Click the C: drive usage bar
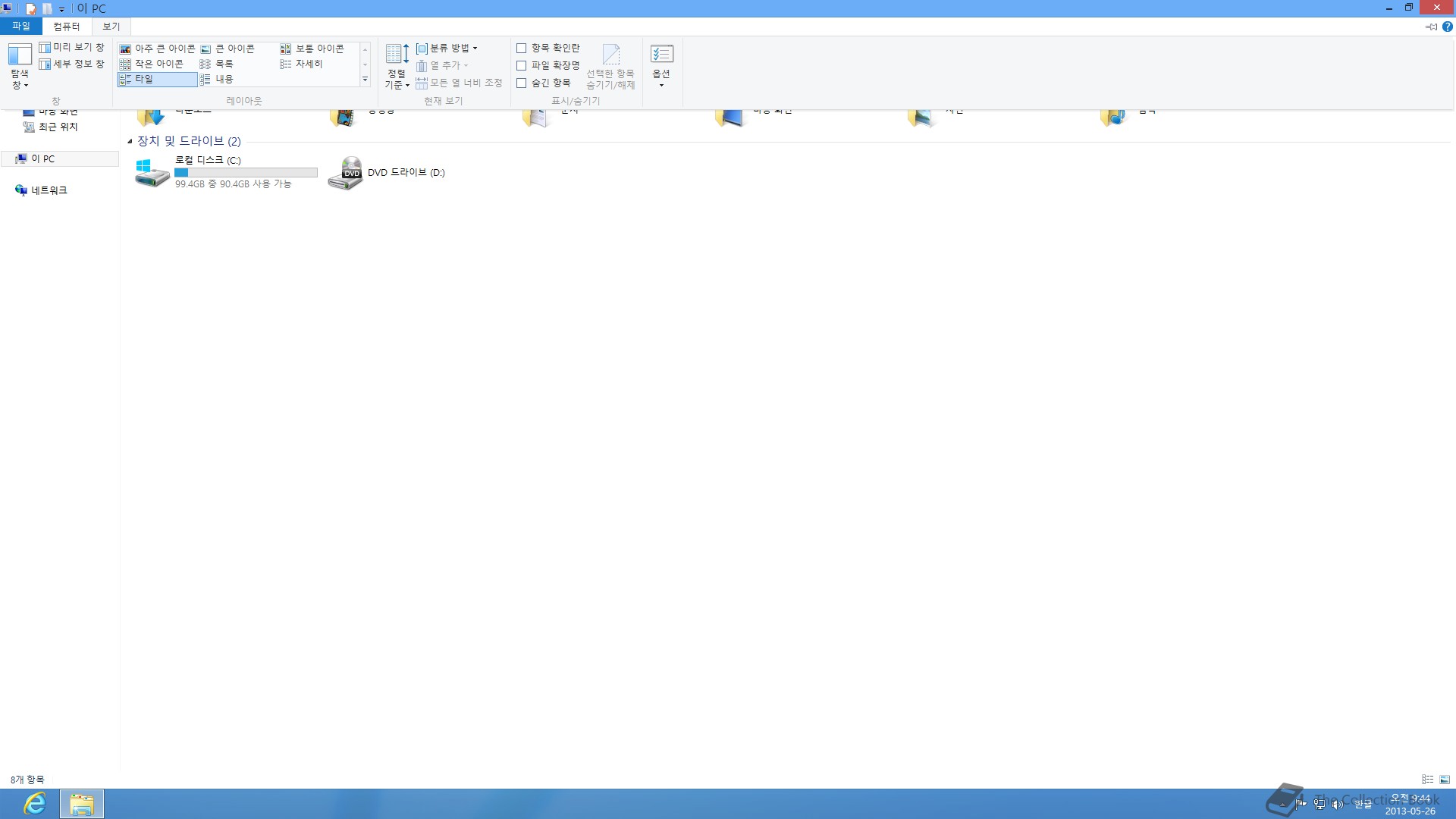This screenshot has width=1456, height=819. point(246,173)
